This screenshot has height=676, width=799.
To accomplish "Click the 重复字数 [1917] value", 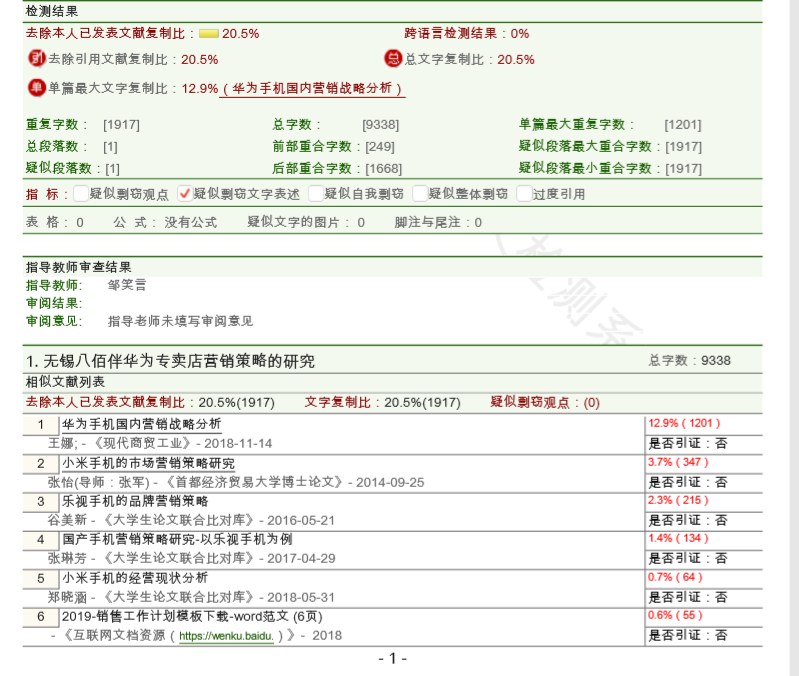I will pyautogui.click(x=121, y=125).
